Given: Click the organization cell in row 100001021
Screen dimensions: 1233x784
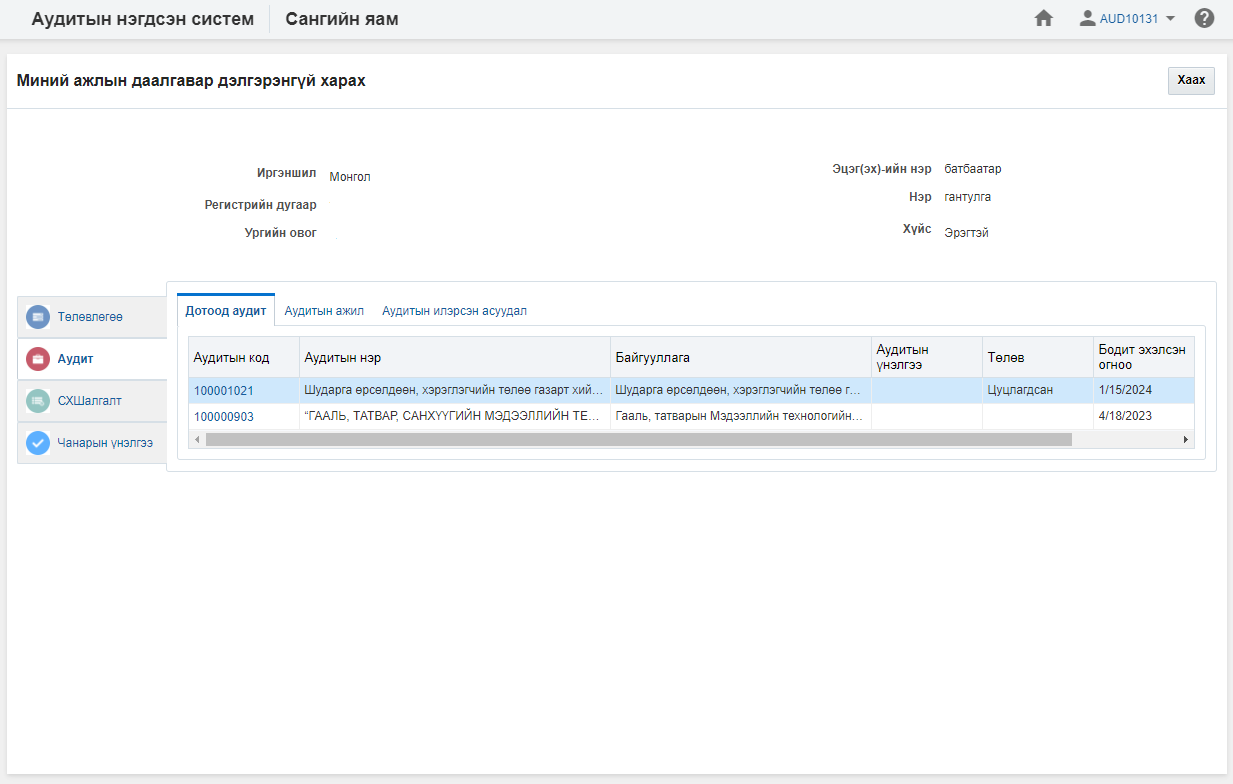Looking at the screenshot, I should click(x=741, y=390).
